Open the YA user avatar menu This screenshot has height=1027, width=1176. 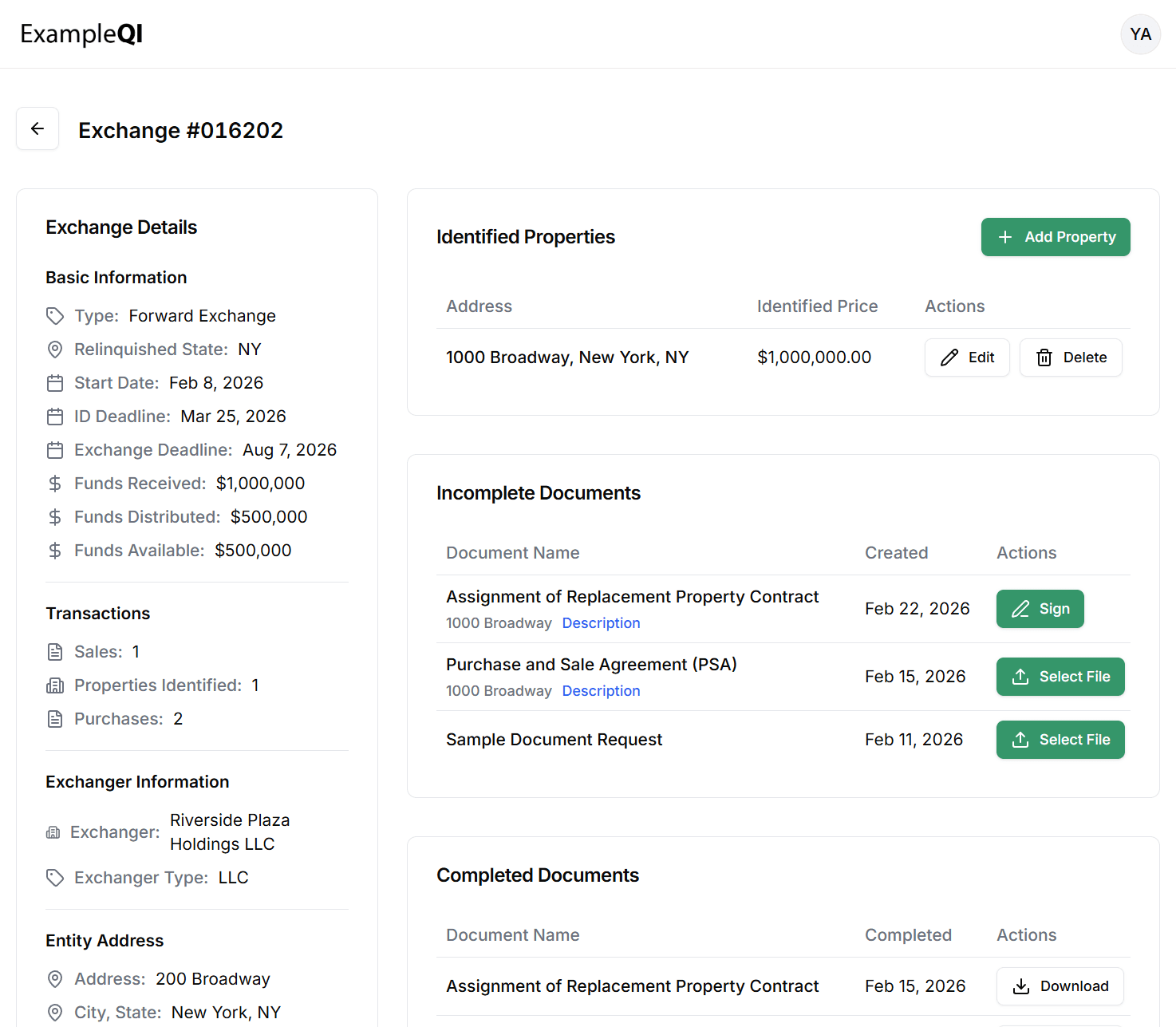[x=1140, y=34]
